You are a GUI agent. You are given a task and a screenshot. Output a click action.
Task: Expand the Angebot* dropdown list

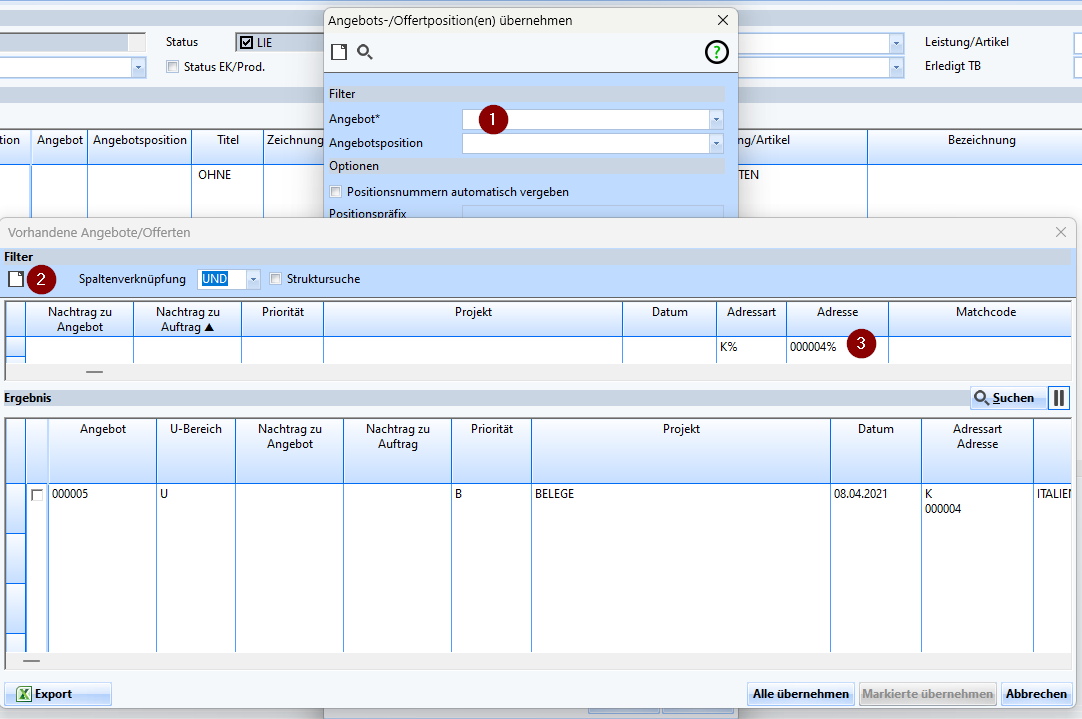click(716, 119)
